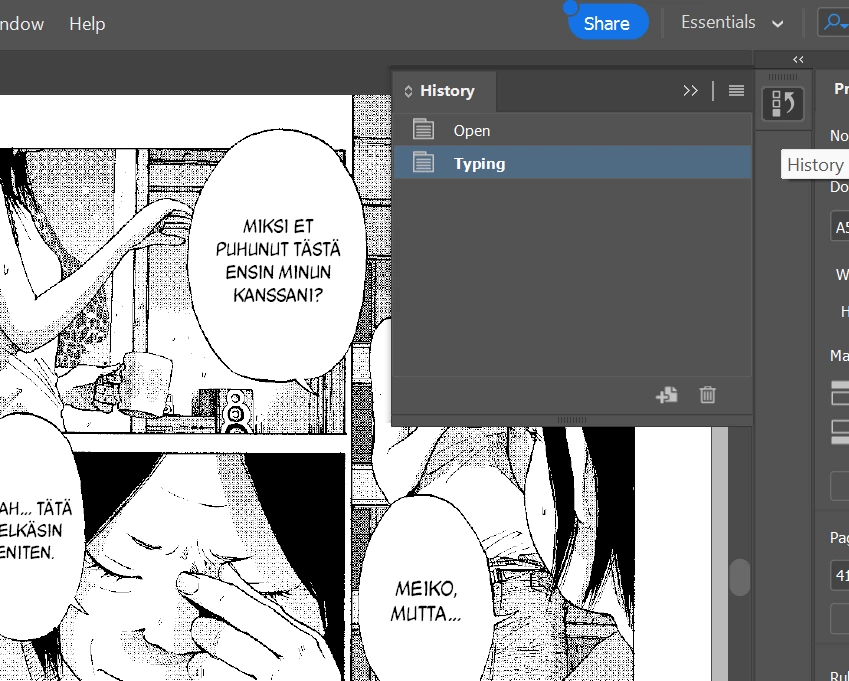Expand dock panels with double-chevron arrows
The image size is (849, 681).
click(x=798, y=60)
